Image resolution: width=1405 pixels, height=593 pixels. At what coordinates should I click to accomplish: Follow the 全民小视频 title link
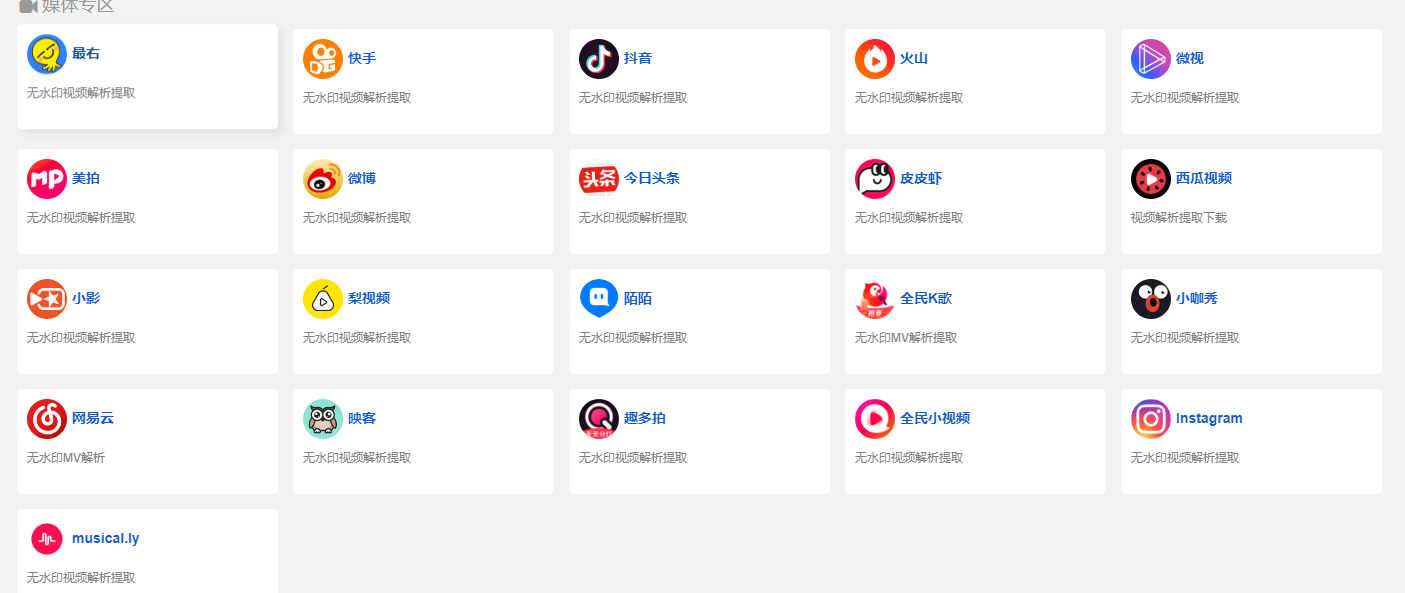(935, 418)
